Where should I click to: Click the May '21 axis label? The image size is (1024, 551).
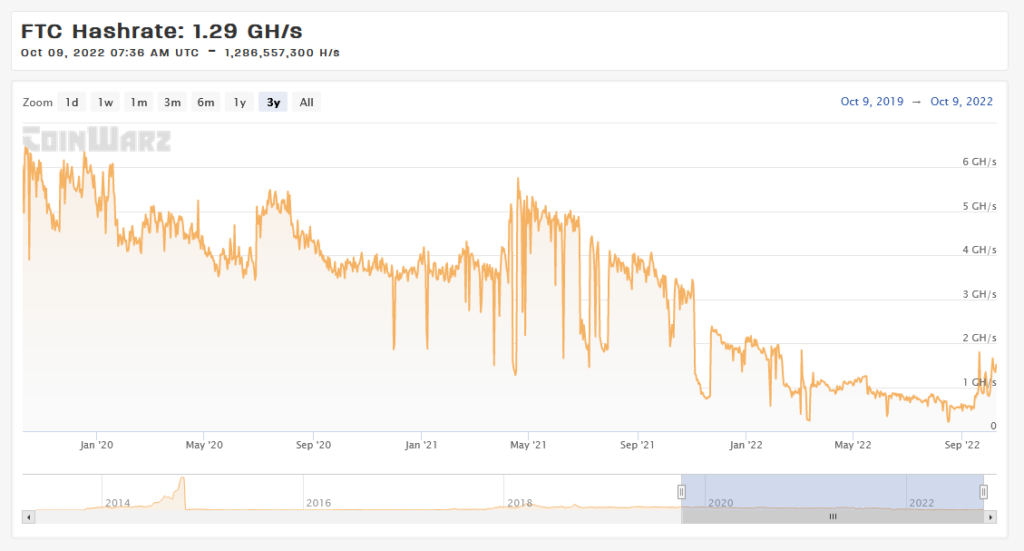[528, 445]
